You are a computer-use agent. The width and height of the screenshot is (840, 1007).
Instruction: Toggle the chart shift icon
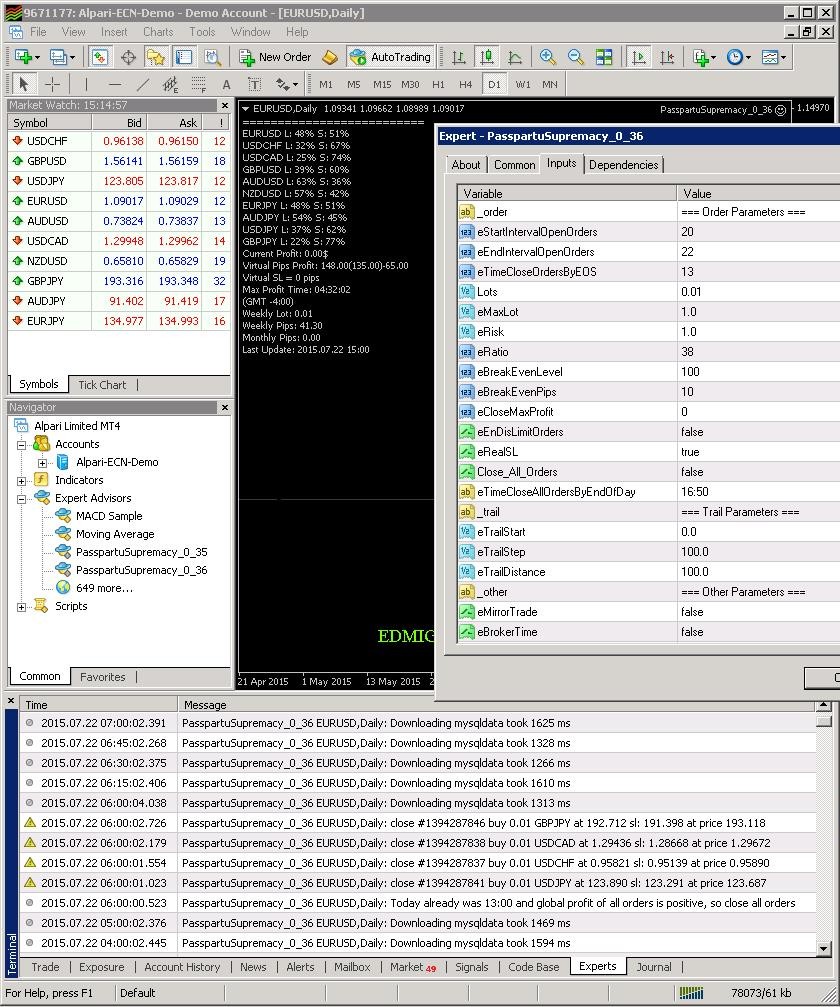[x=667, y=57]
